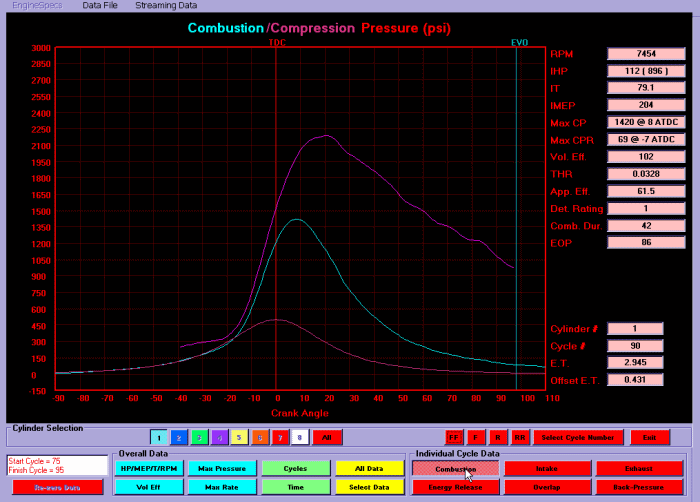700x502 pixels.
Task: Click the Exit button
Action: [650, 437]
